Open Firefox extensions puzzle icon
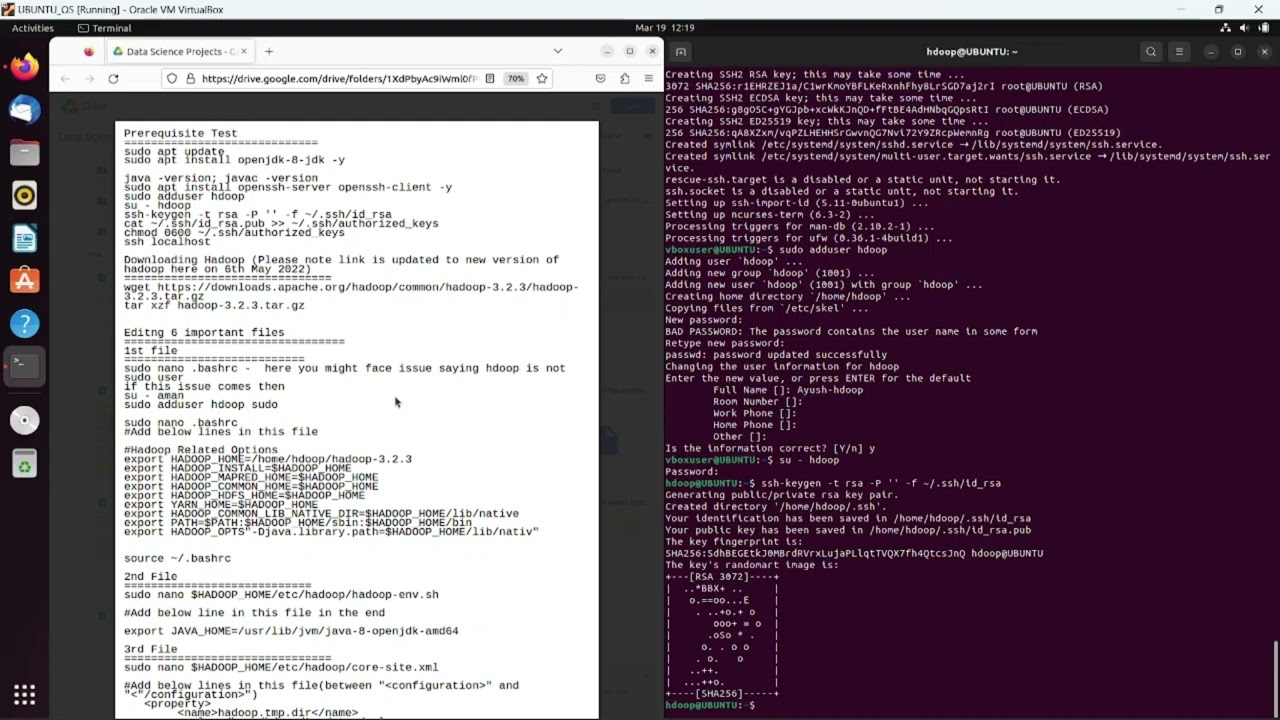The height and width of the screenshot is (720, 1280). [x=624, y=78]
